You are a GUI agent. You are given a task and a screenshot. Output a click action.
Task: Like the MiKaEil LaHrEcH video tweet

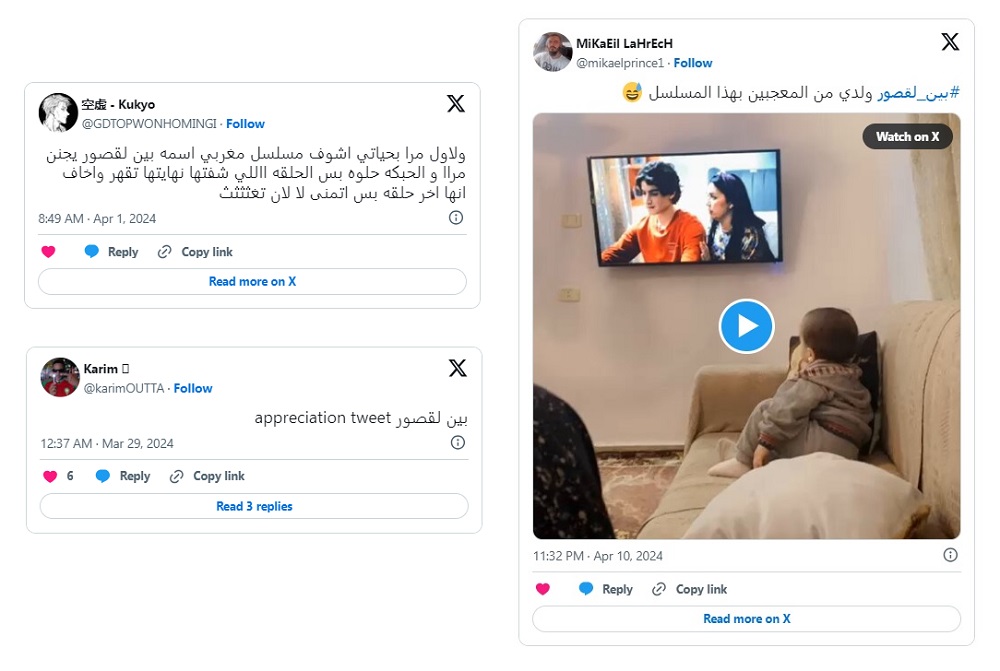click(x=543, y=589)
